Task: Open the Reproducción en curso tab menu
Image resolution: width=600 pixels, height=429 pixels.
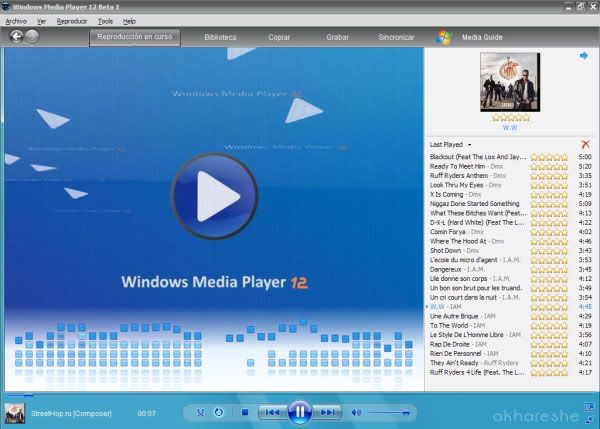Action: pyautogui.click(x=135, y=38)
